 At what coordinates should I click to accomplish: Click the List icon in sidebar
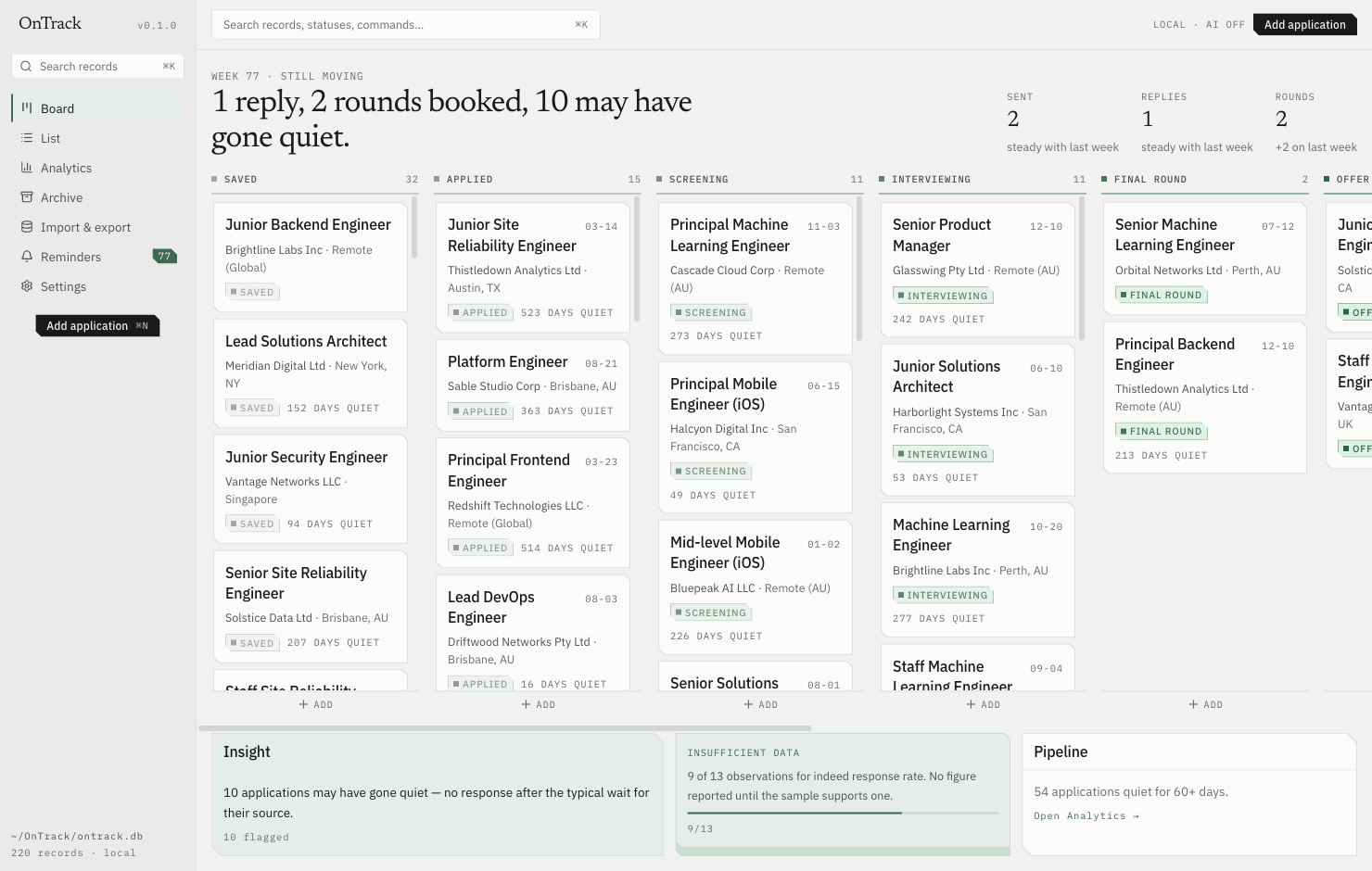pyautogui.click(x=27, y=138)
